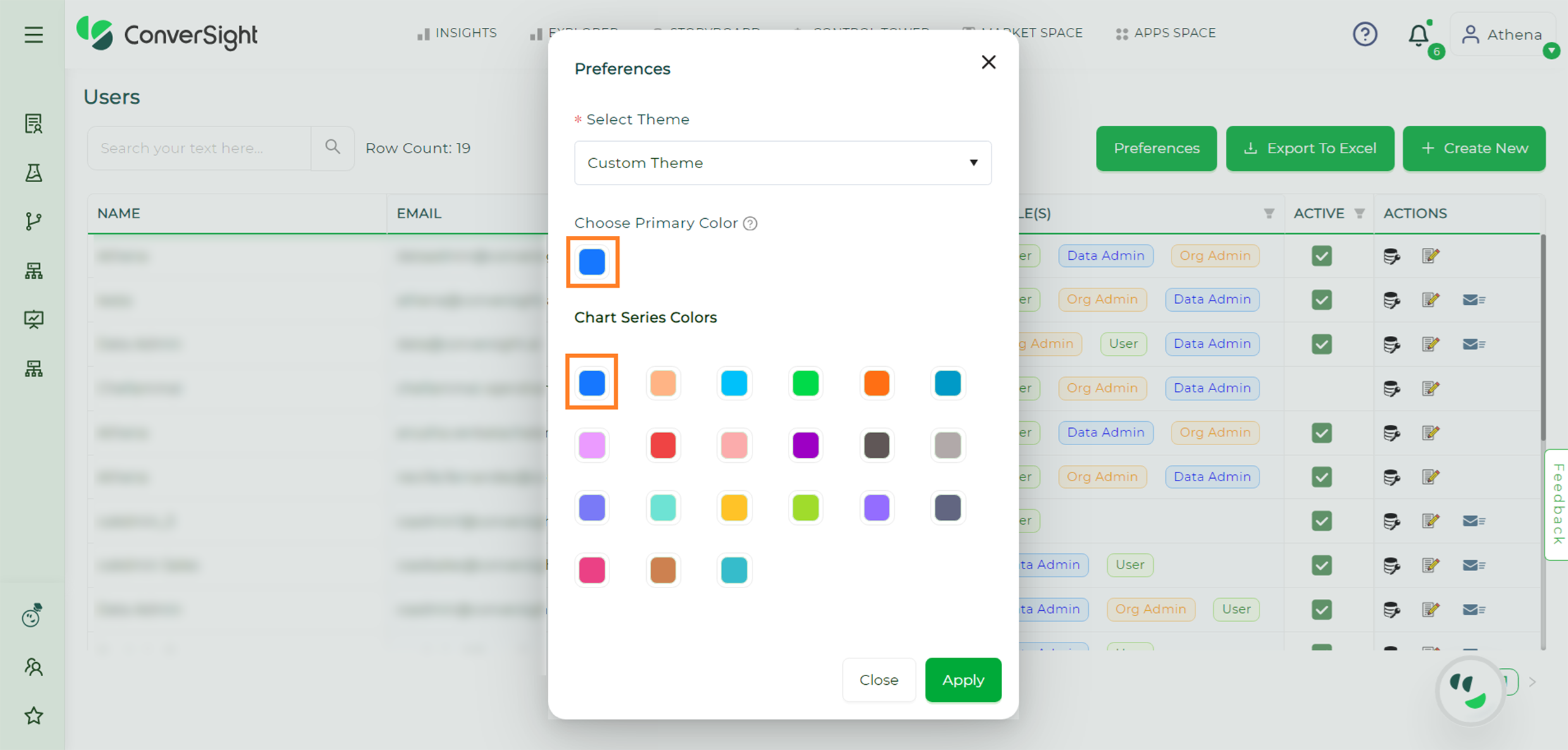Open the help question mark icon
1568x750 pixels.
(x=1364, y=34)
